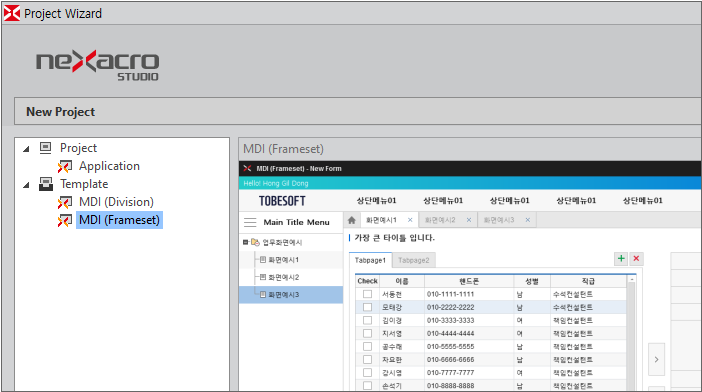Select the Application tree item
702x392 pixels.
tap(109, 166)
